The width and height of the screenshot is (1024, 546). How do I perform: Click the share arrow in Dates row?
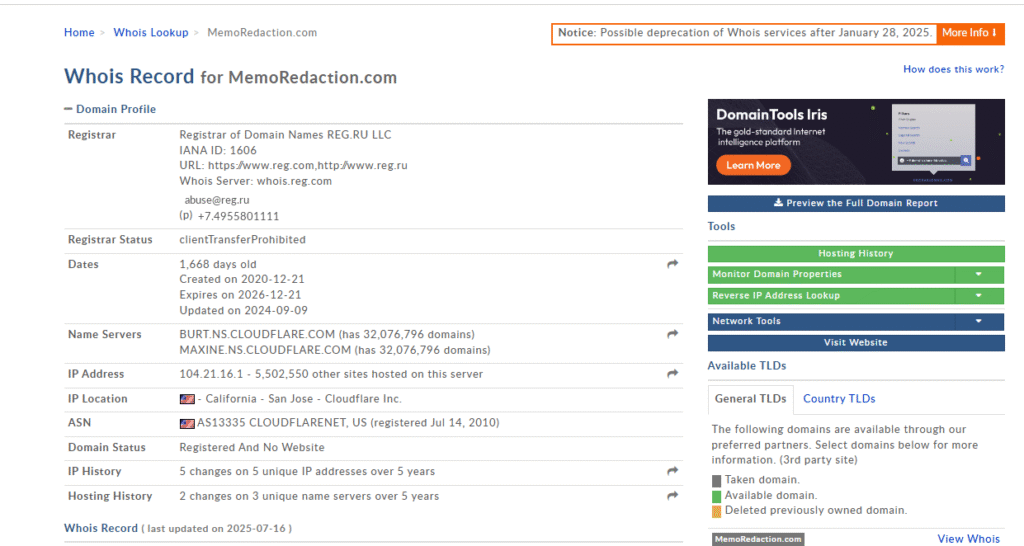point(673,264)
